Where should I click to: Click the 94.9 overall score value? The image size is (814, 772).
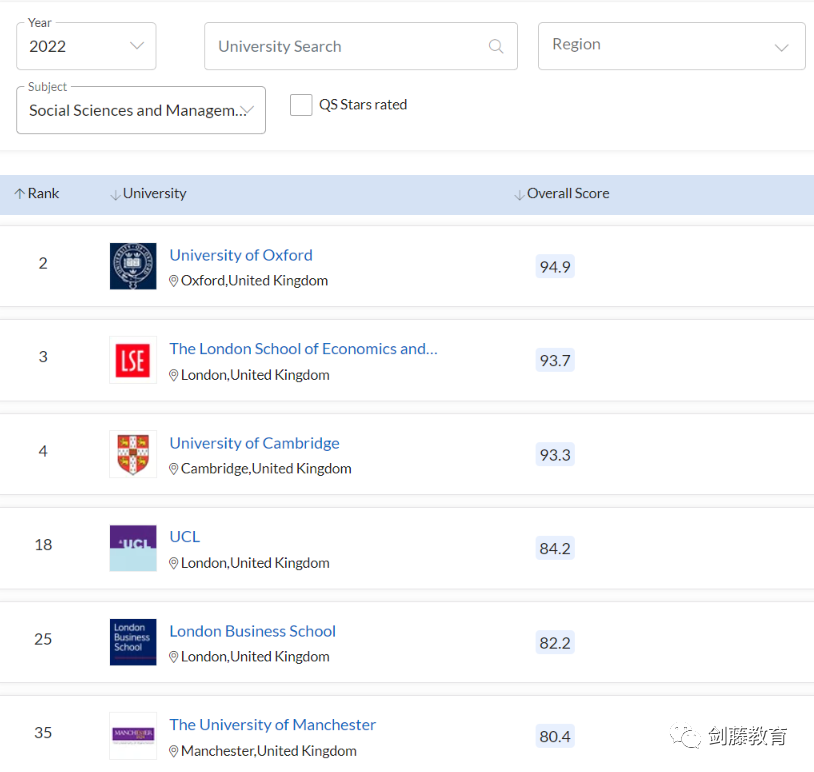pos(555,267)
